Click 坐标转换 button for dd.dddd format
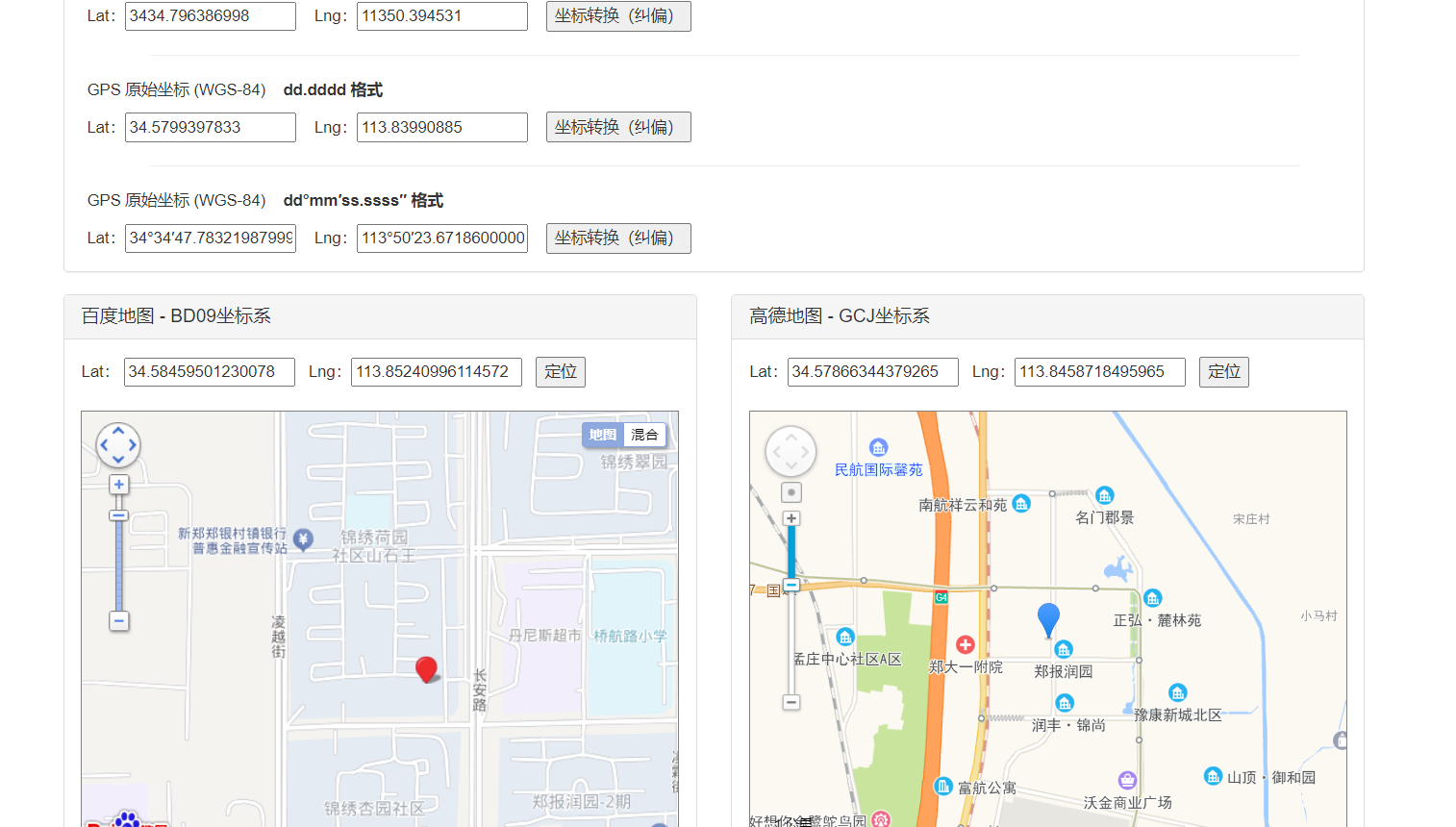The image size is (1456, 827). click(x=618, y=127)
